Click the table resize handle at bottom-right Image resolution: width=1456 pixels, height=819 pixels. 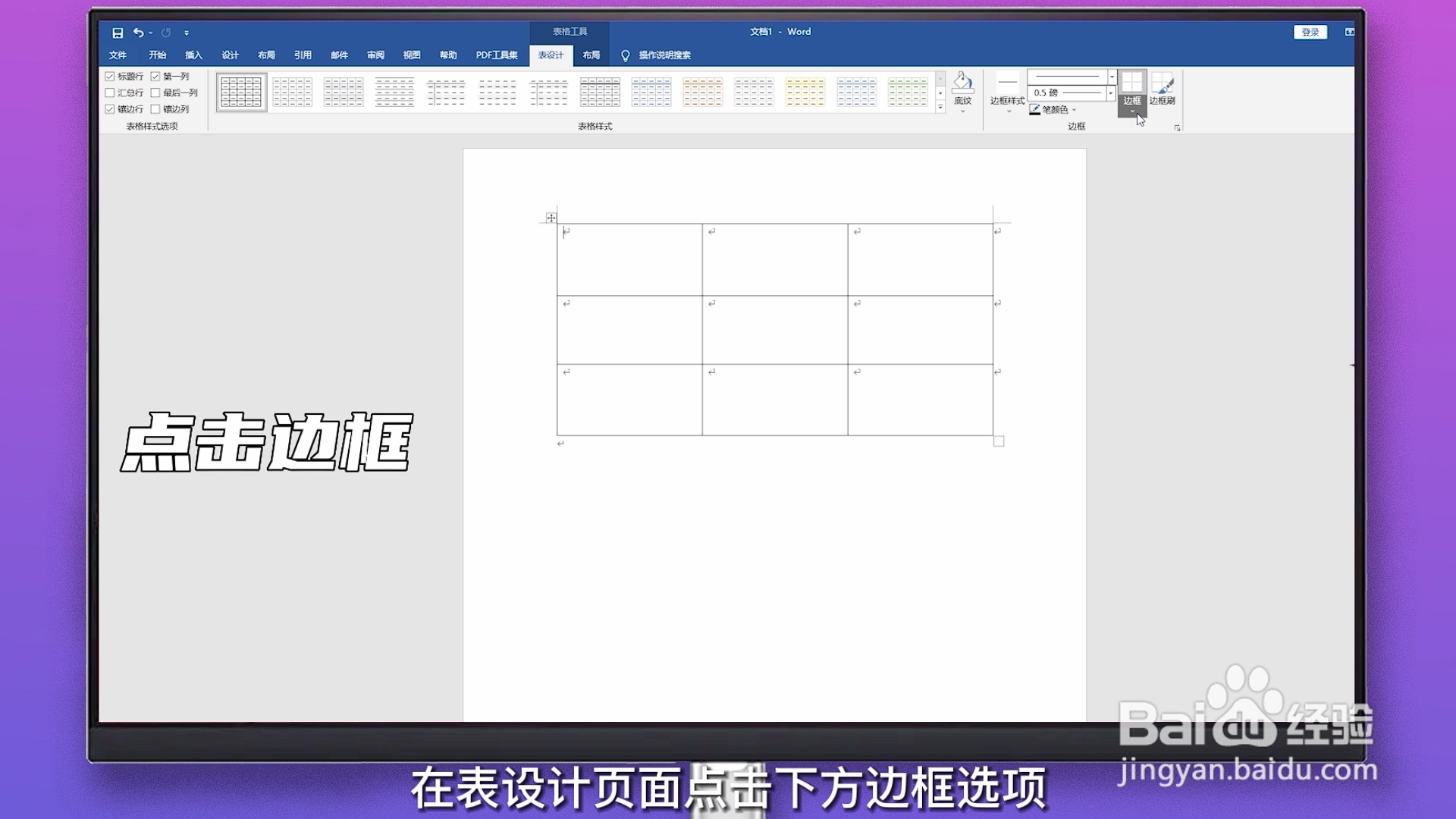[999, 441]
